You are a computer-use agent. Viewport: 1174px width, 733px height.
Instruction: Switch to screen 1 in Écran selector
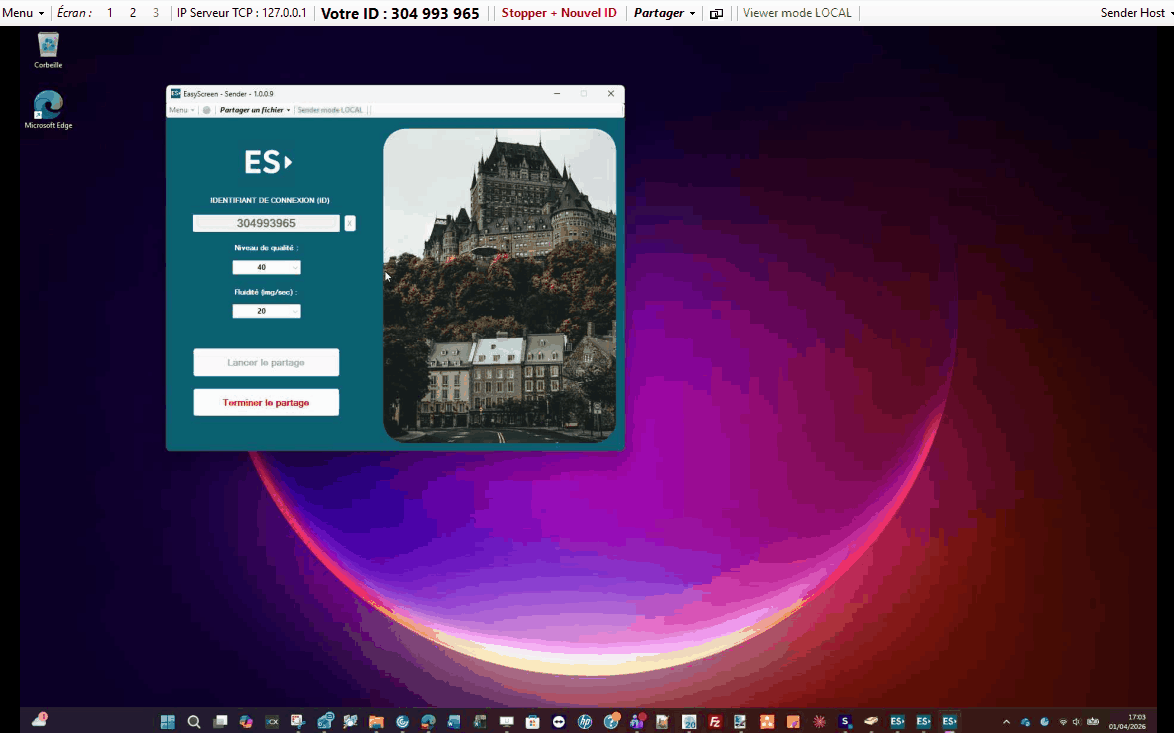(110, 13)
